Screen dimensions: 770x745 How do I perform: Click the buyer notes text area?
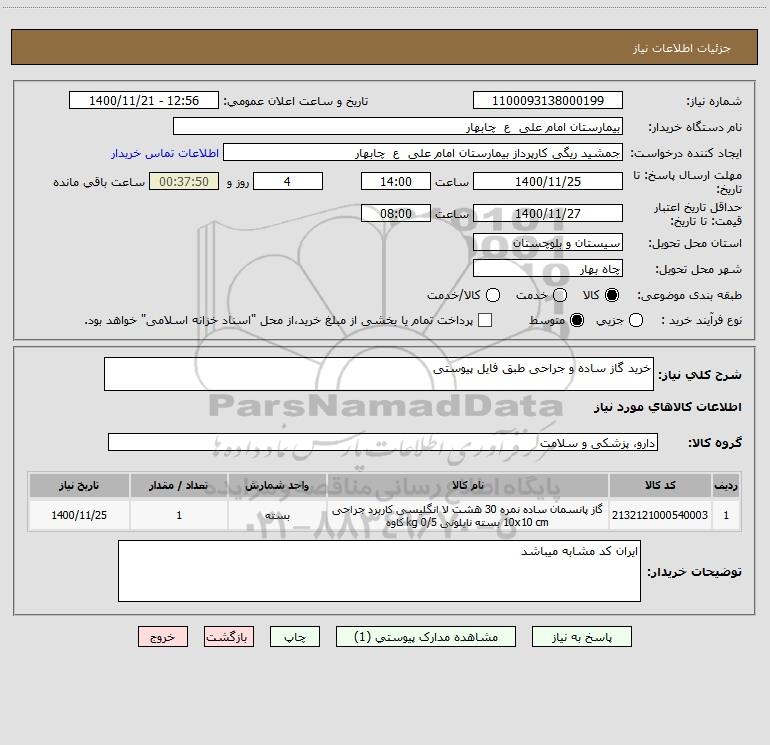[379, 571]
